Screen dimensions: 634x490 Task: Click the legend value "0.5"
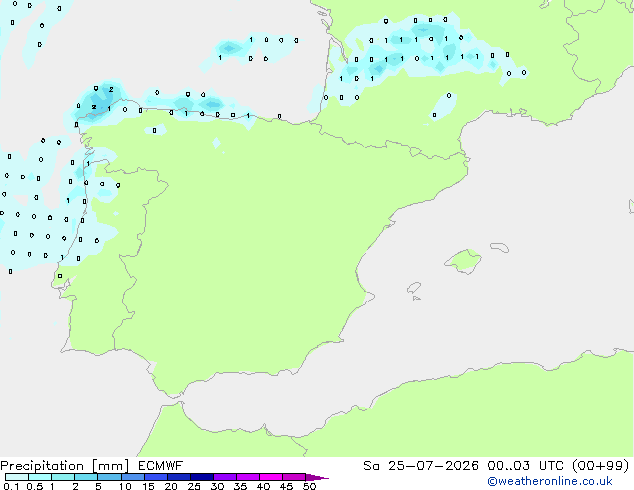[35, 486]
